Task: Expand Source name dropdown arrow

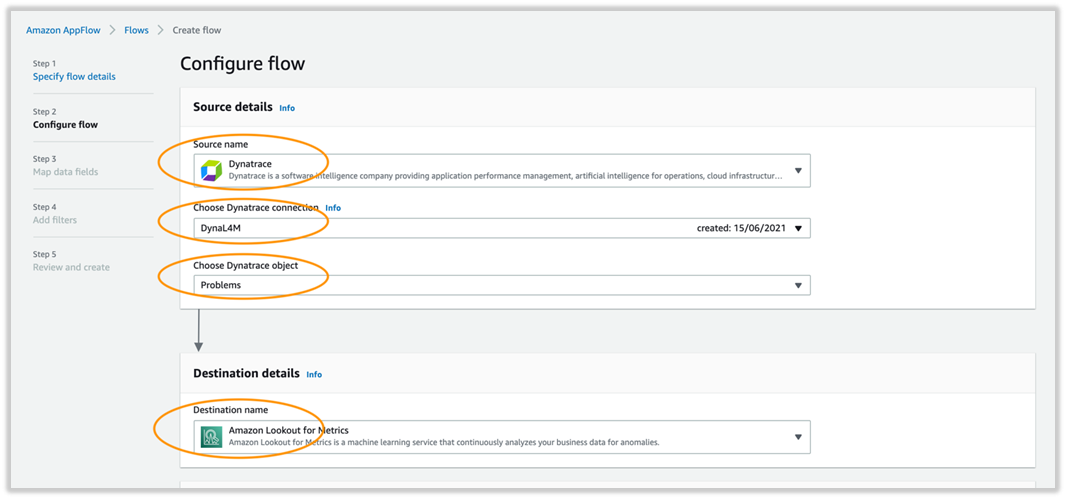Action: 798,171
